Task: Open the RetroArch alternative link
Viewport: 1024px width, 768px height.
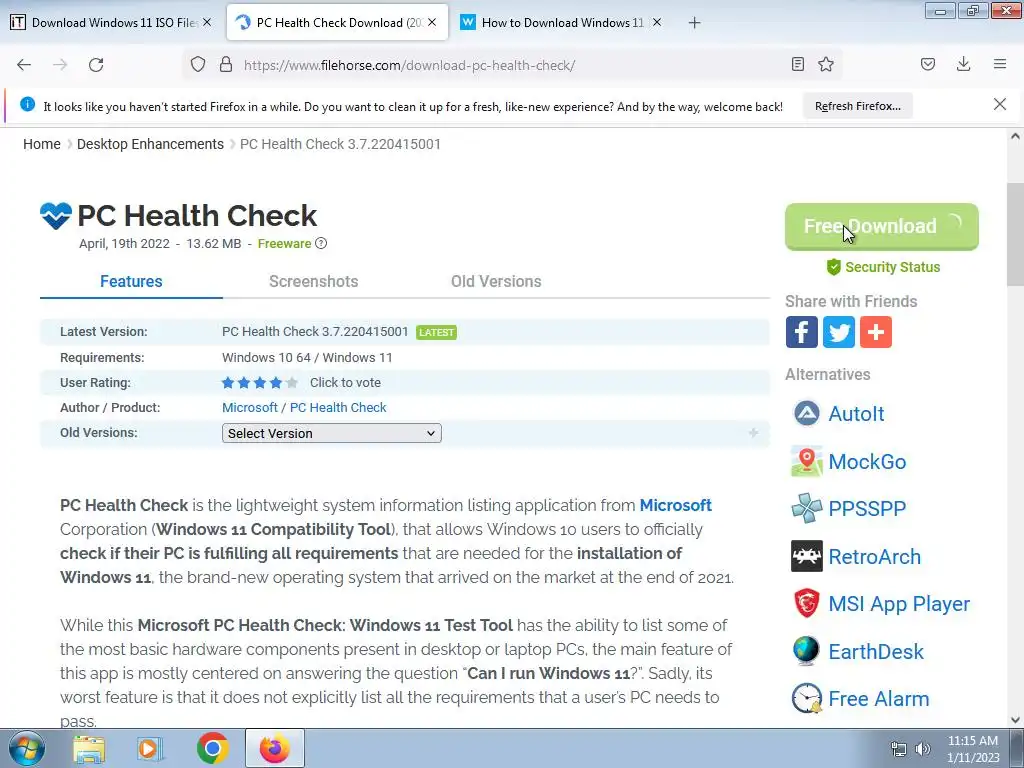Action: tap(874, 556)
